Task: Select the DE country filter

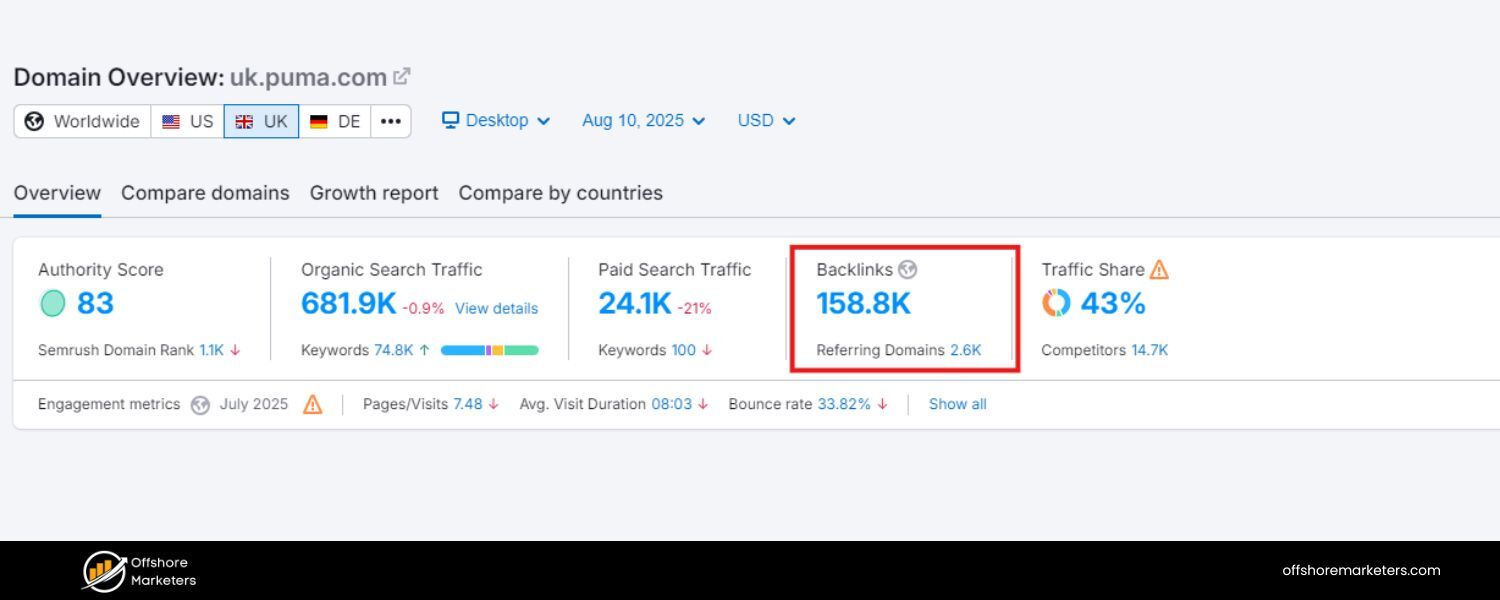Action: [334, 120]
